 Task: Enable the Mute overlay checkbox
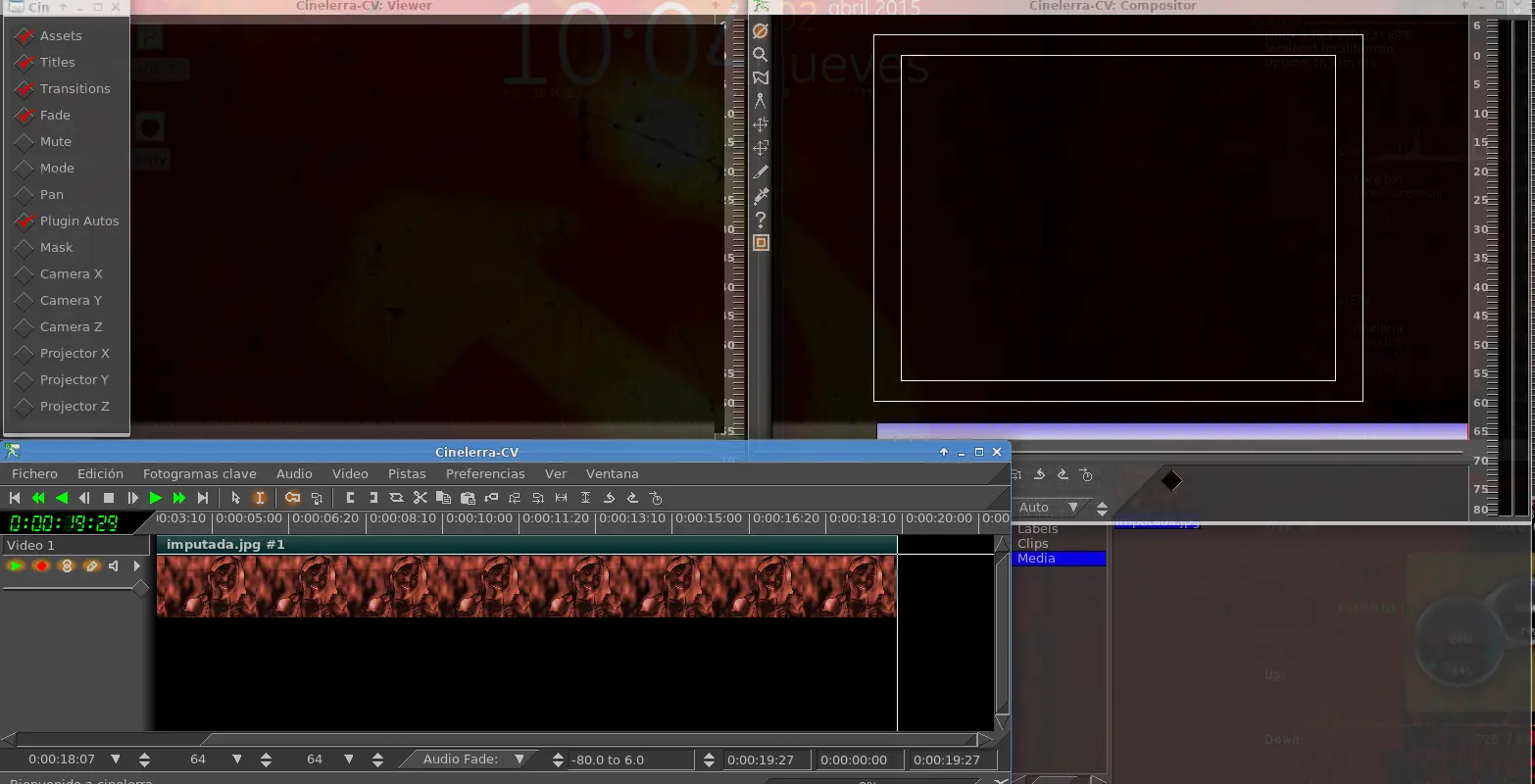(x=25, y=142)
